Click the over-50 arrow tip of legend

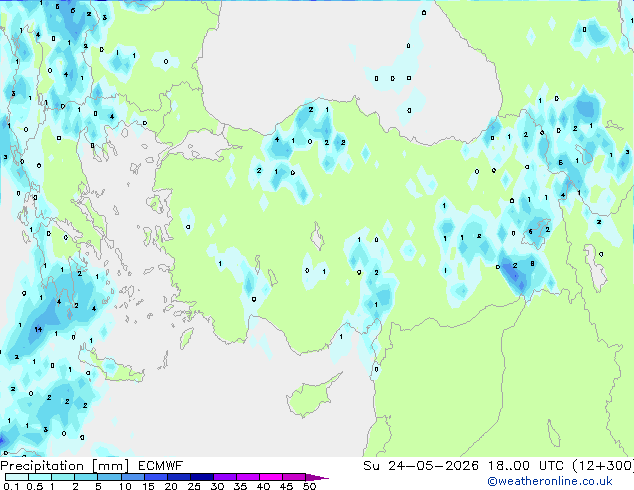317,477
